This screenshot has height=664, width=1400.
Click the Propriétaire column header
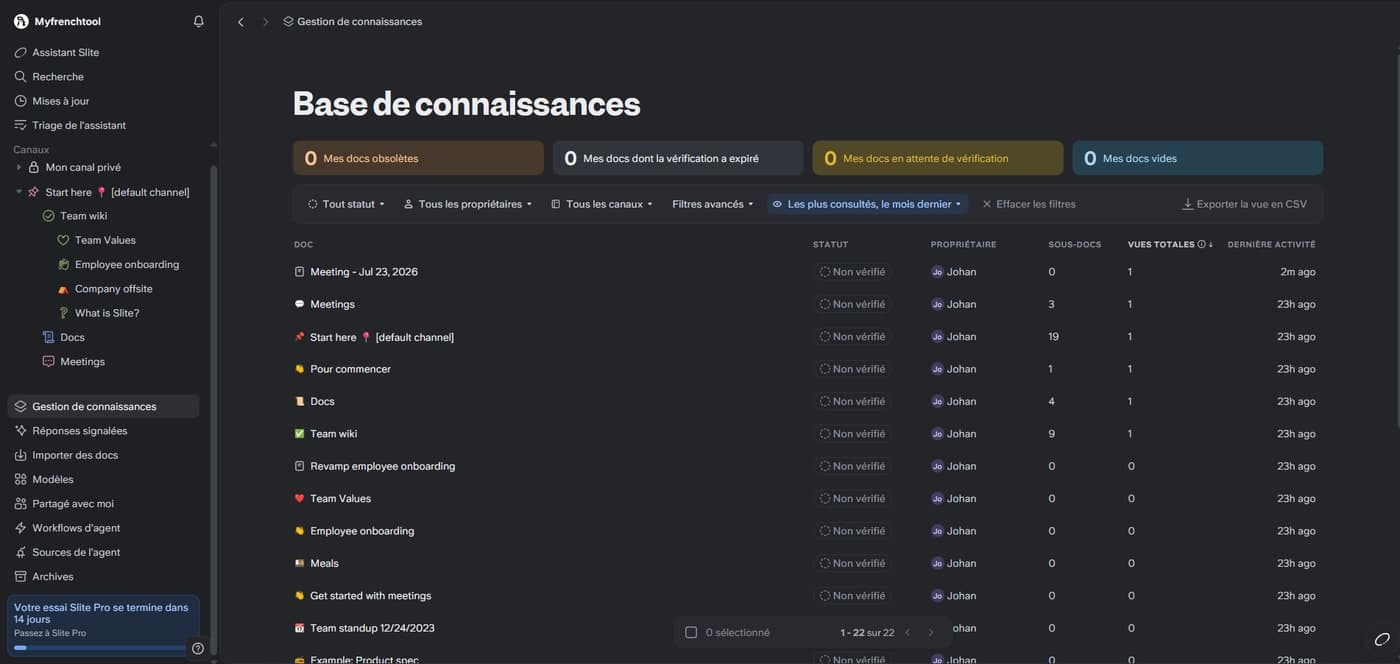[963, 244]
